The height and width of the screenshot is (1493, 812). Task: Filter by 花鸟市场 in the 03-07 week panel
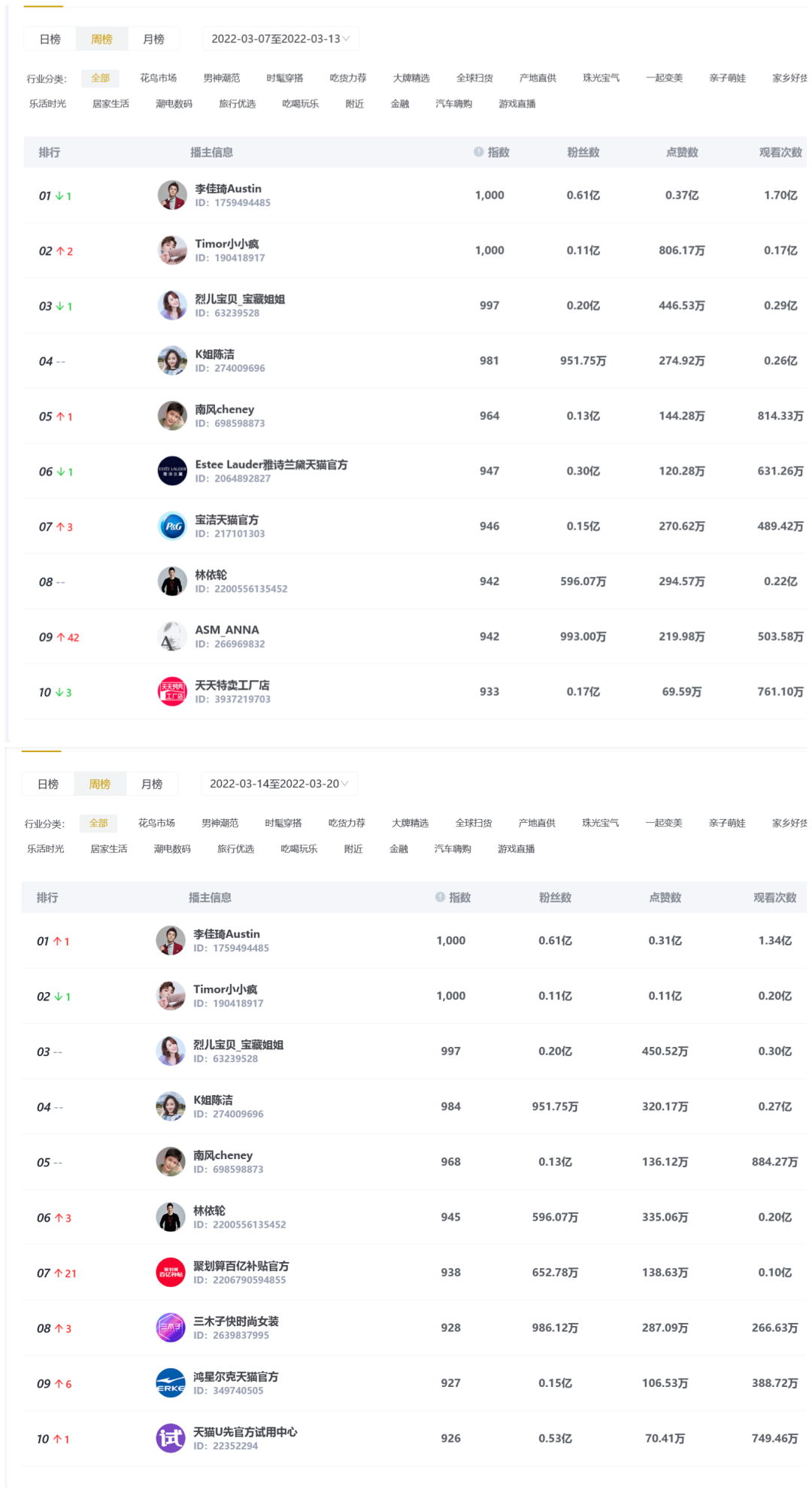click(x=158, y=78)
